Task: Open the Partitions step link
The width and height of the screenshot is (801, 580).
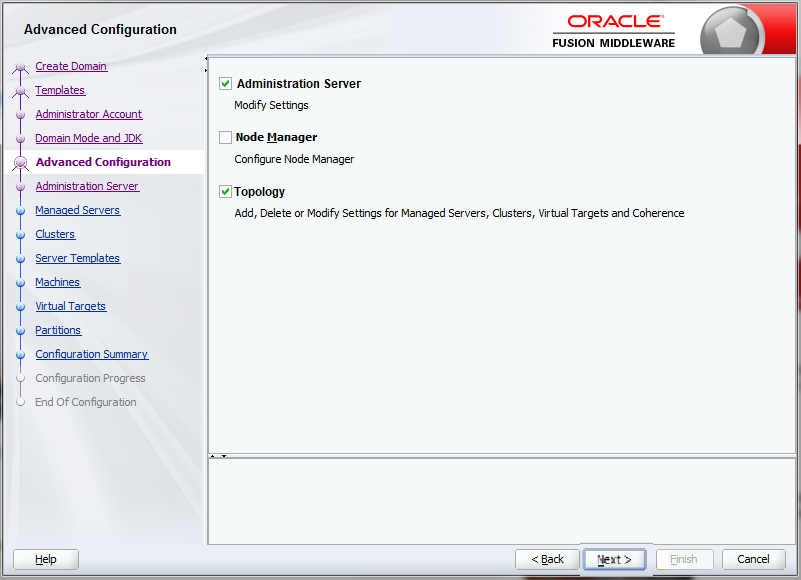Action: click(x=58, y=330)
